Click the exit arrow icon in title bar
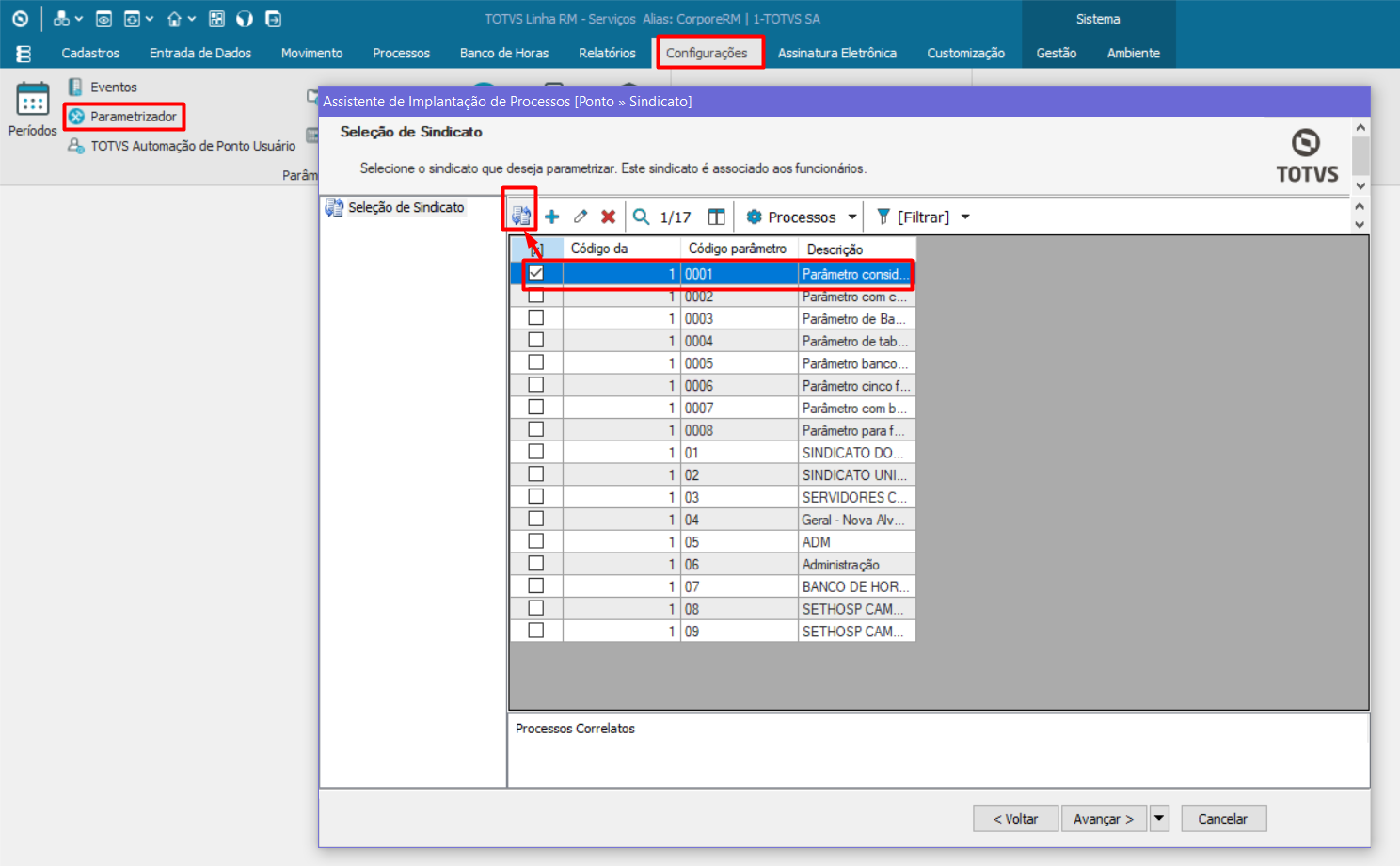Image resolution: width=1400 pixels, height=866 pixels. click(273, 19)
